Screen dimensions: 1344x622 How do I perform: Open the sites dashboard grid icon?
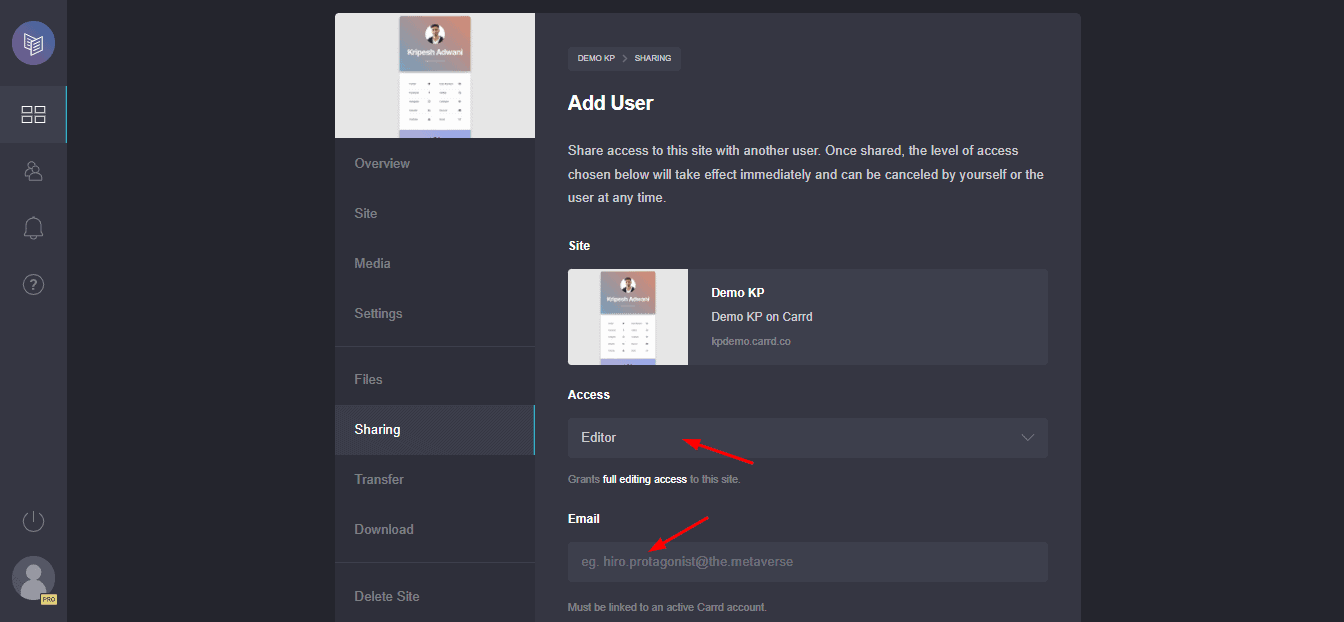33,115
